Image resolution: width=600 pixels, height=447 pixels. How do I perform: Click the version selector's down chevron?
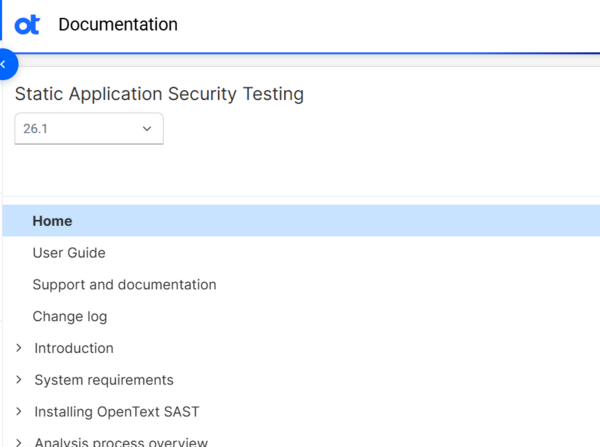[147, 129]
